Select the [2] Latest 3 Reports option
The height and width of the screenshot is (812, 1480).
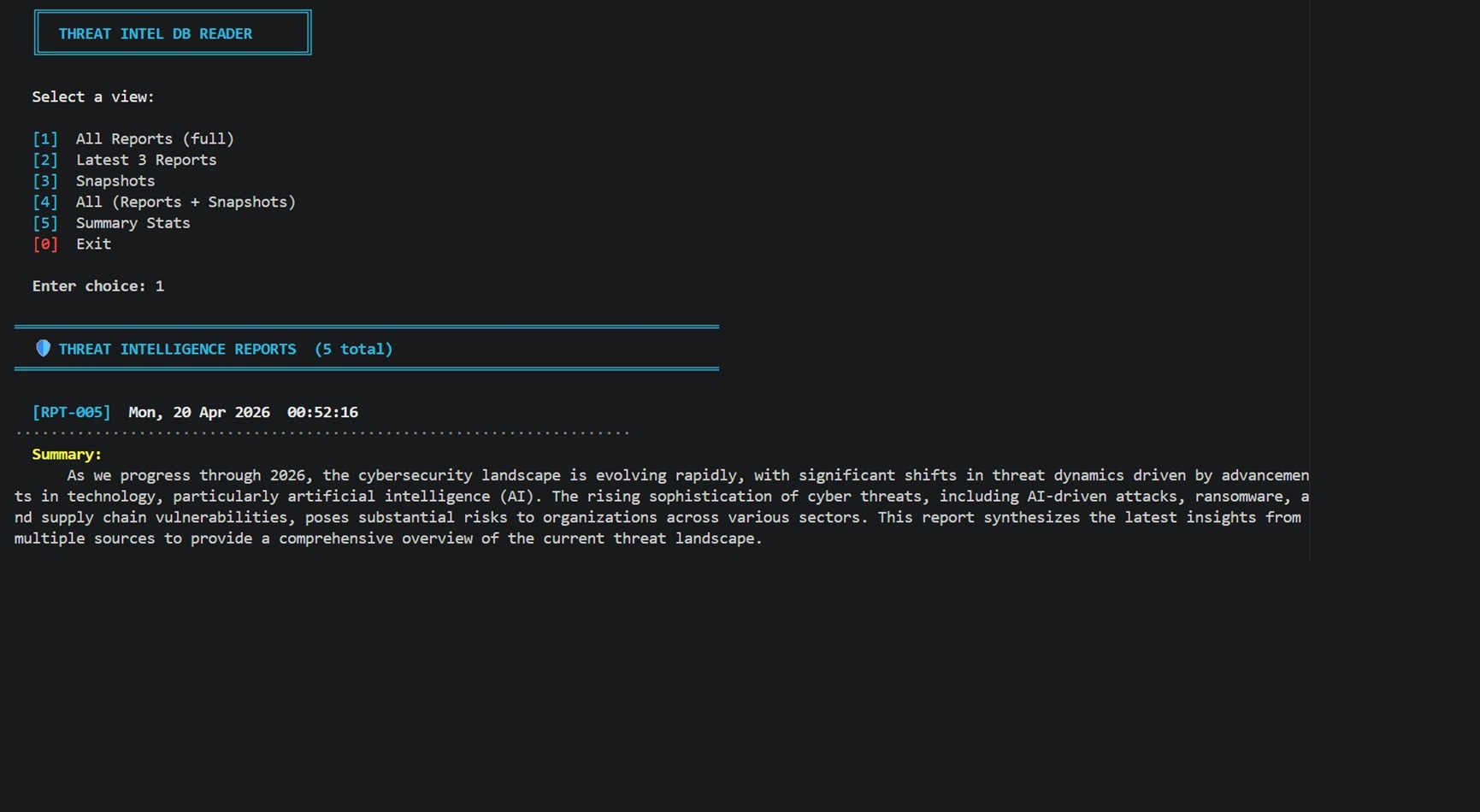pyautogui.click(x=145, y=160)
